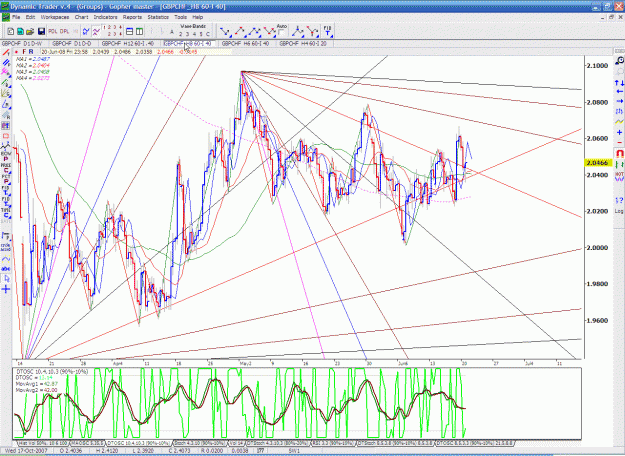Click the split vertical window icon
Image resolution: width=625 pixels, height=456 pixels.
[140, 31]
